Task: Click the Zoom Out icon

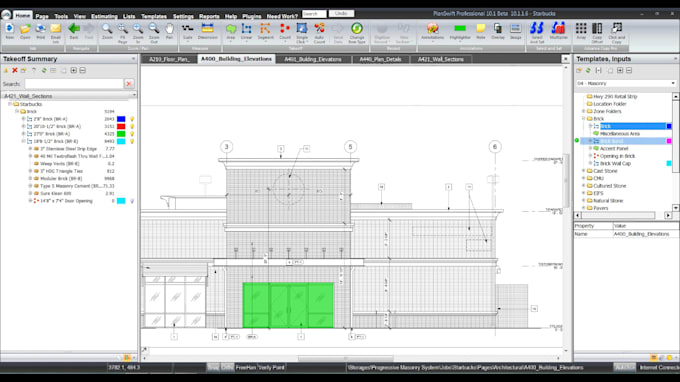Action: click(154, 29)
